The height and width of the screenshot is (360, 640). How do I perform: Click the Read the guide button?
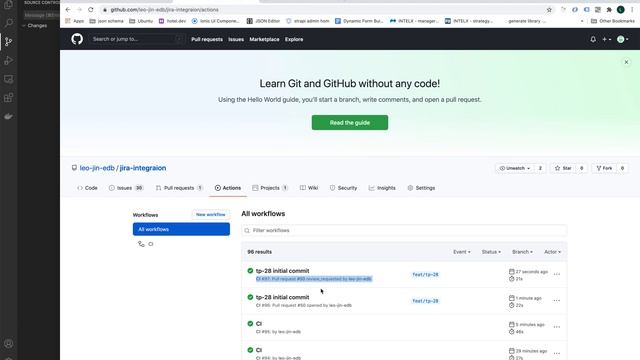(350, 122)
